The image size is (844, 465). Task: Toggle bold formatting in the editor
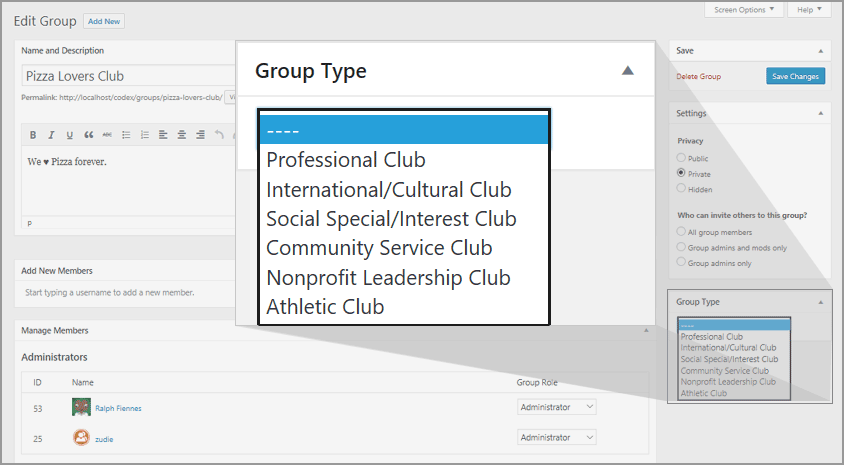point(33,135)
